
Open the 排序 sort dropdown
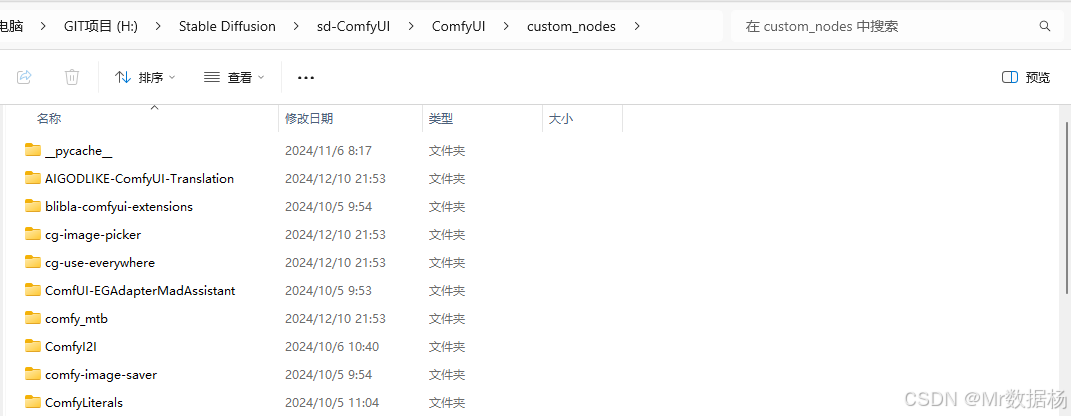coord(145,77)
